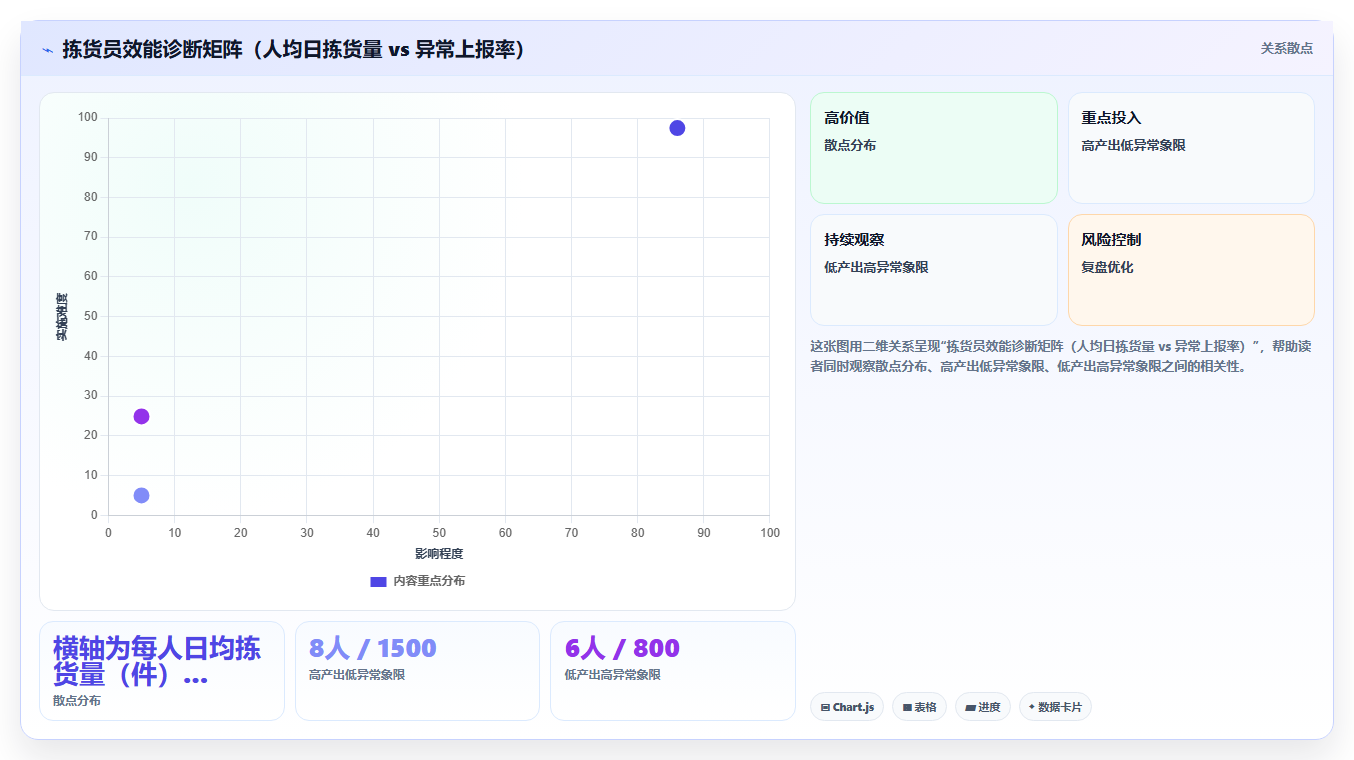
Task: Open the 风险控制 card
Action: 1191,270
